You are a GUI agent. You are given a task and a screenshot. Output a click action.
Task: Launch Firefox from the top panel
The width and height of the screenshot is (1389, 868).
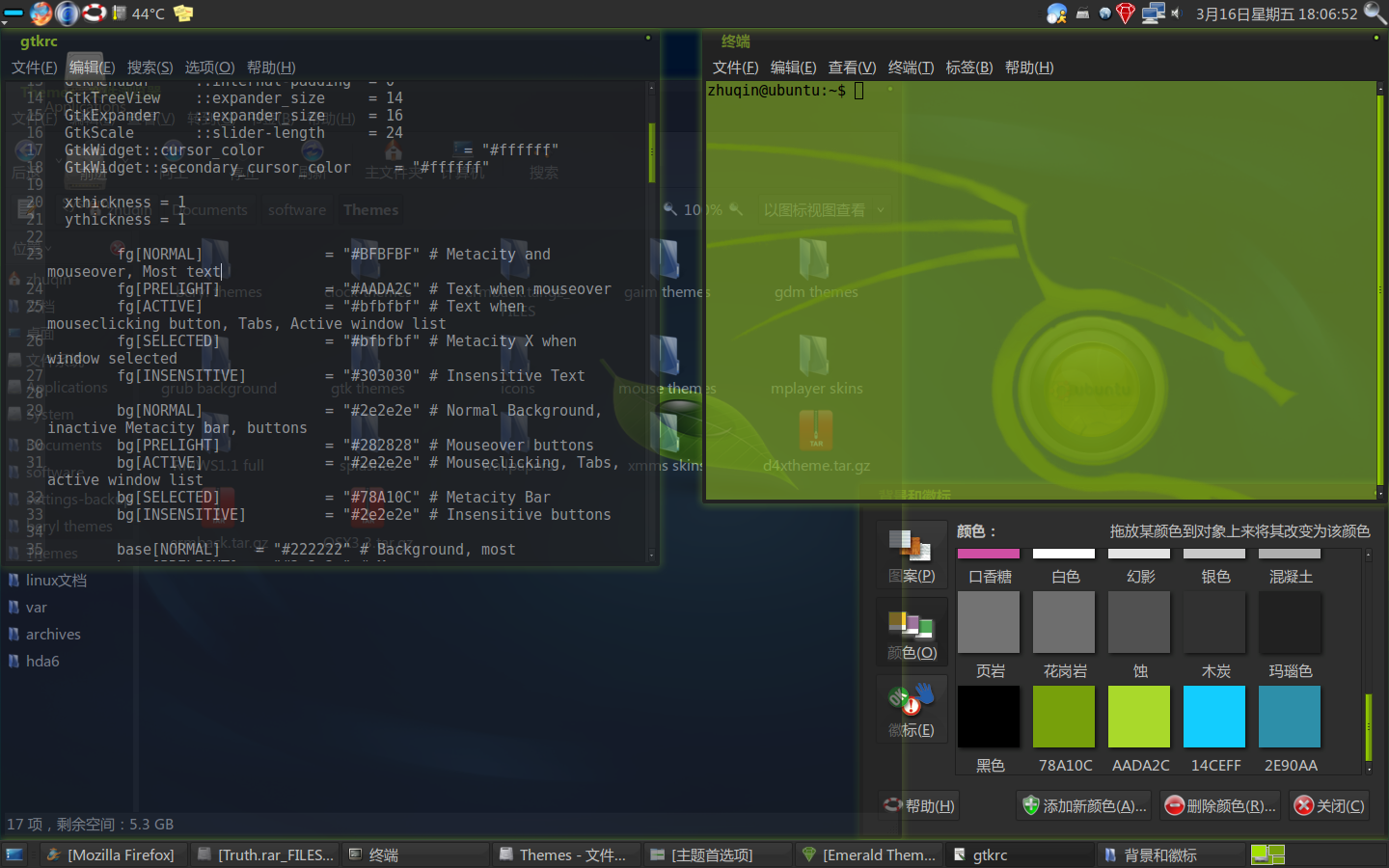click(41, 14)
